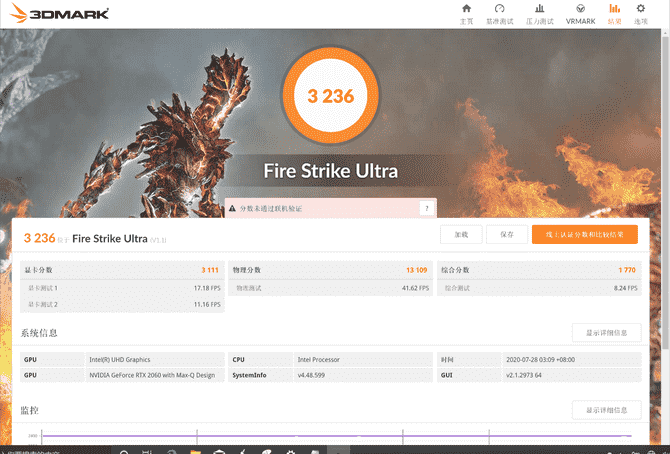Click the 监控 monitoring section heading
The image size is (670, 454).
(29, 410)
